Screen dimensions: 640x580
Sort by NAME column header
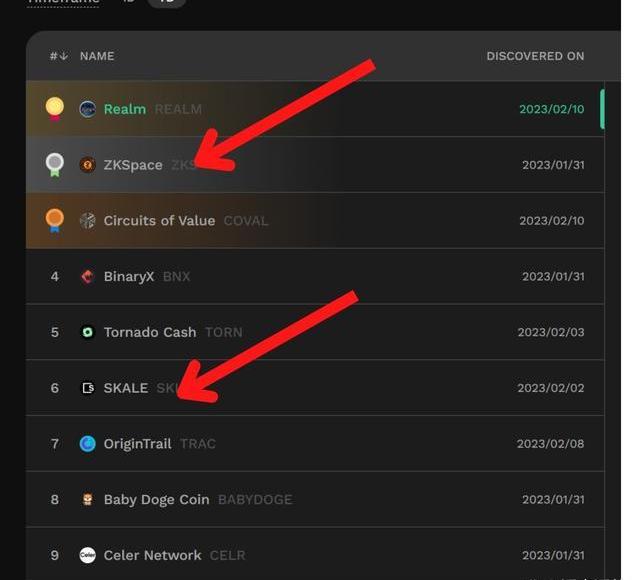click(97, 56)
